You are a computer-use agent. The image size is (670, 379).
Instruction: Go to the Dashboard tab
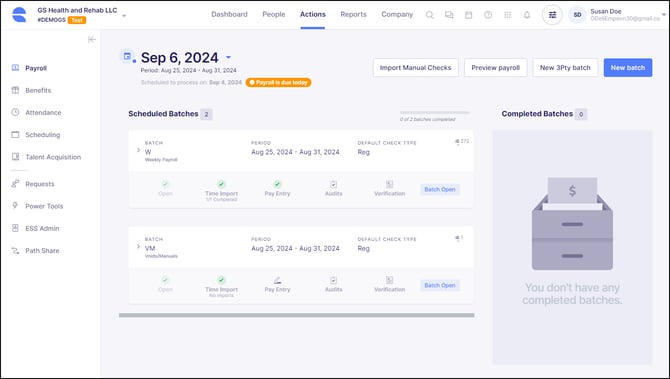pos(229,14)
